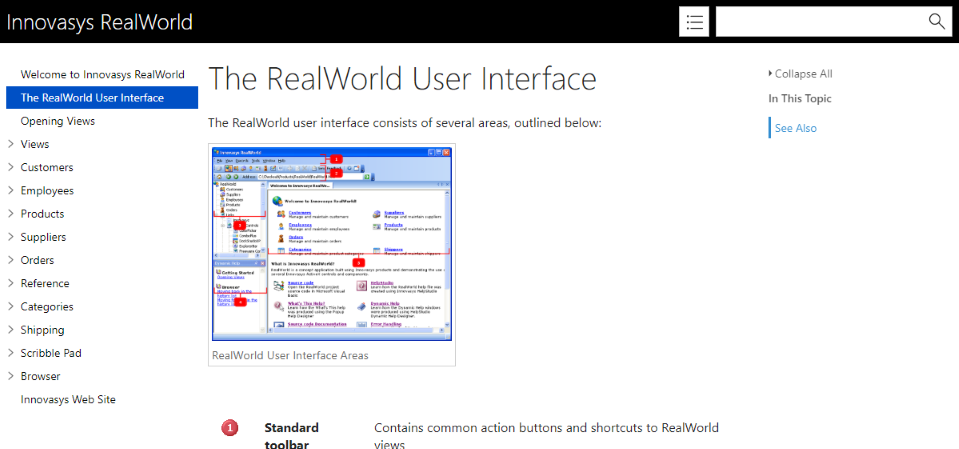
Task: Open the Scribble Pad topic link
Action: click(x=51, y=354)
